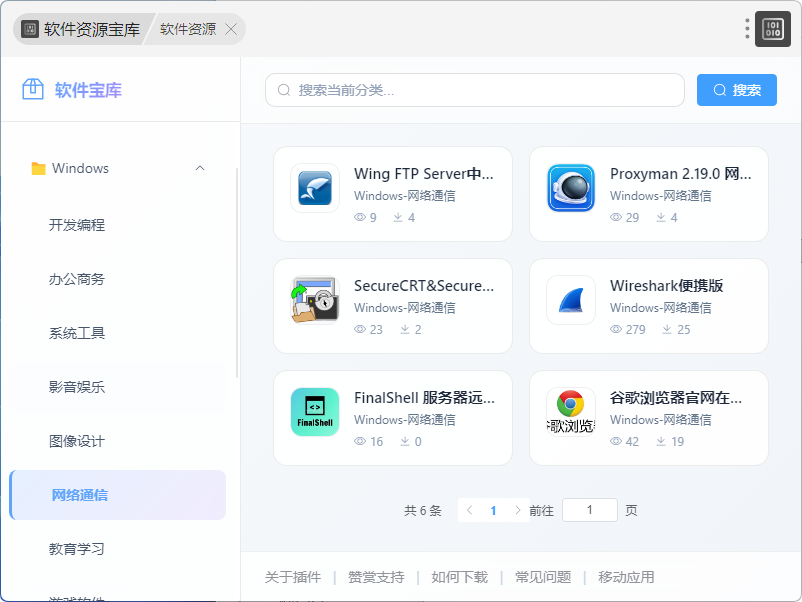
Task: Click the view count eye icon on Proxyman card
Action: [616, 217]
